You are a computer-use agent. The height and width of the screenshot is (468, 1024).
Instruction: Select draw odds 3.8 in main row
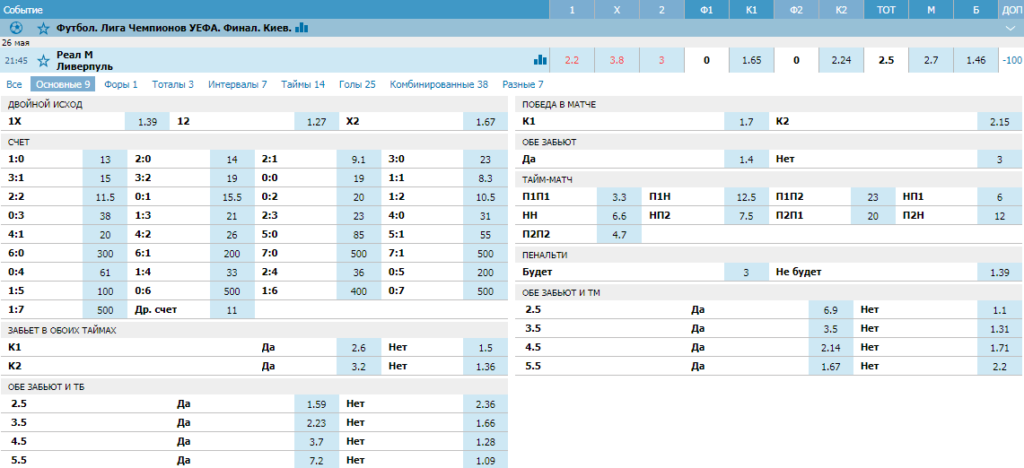pyautogui.click(x=617, y=60)
